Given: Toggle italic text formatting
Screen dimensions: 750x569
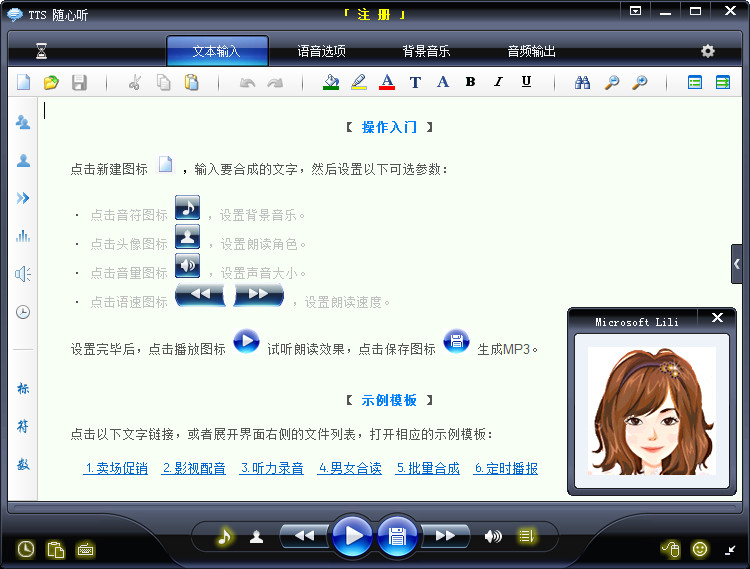Looking at the screenshot, I should pos(498,83).
